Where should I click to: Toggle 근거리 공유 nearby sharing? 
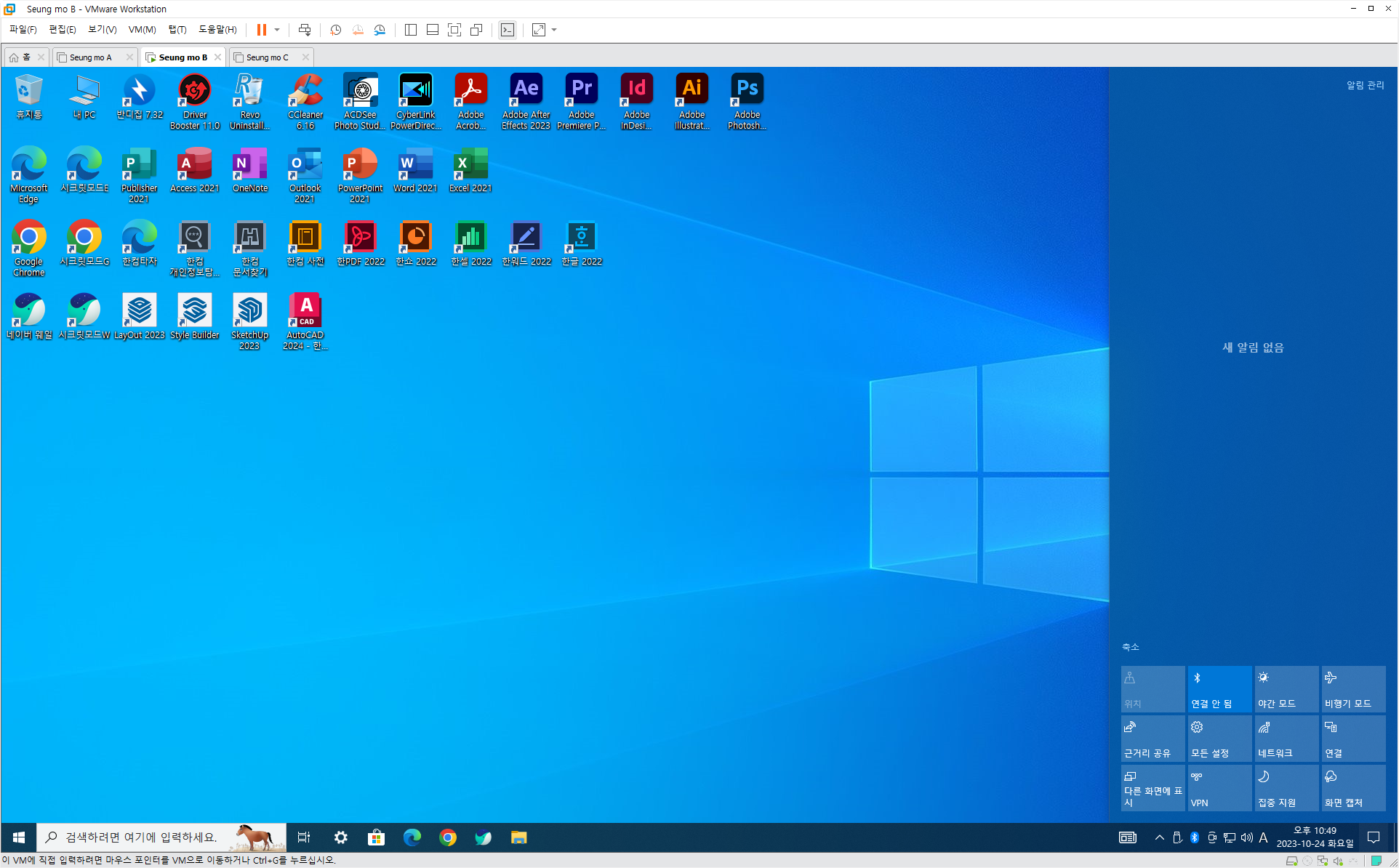[1153, 739]
